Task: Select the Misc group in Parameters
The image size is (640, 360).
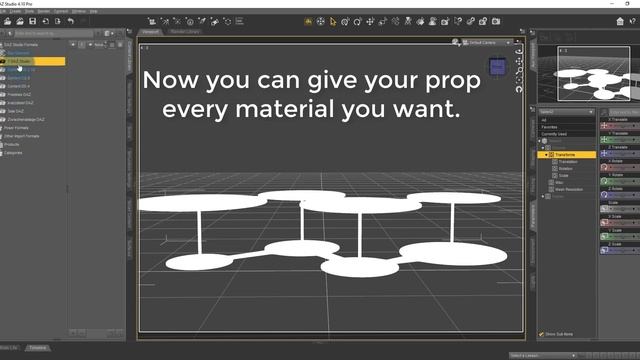Action: coord(559,182)
